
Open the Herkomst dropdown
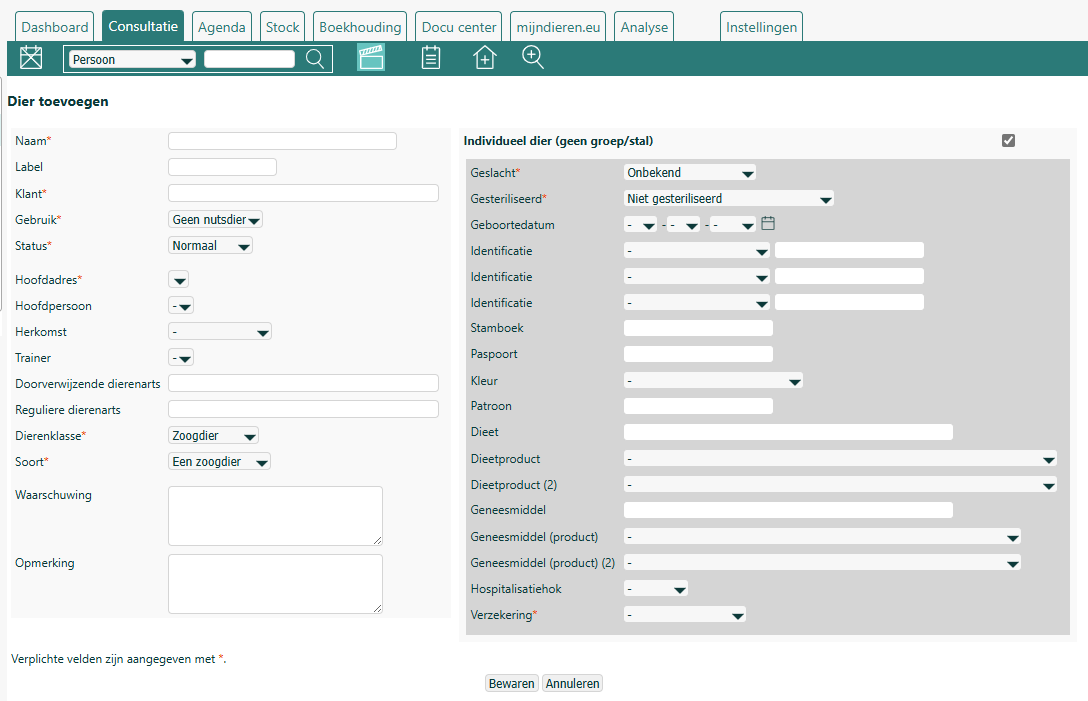tap(219, 332)
